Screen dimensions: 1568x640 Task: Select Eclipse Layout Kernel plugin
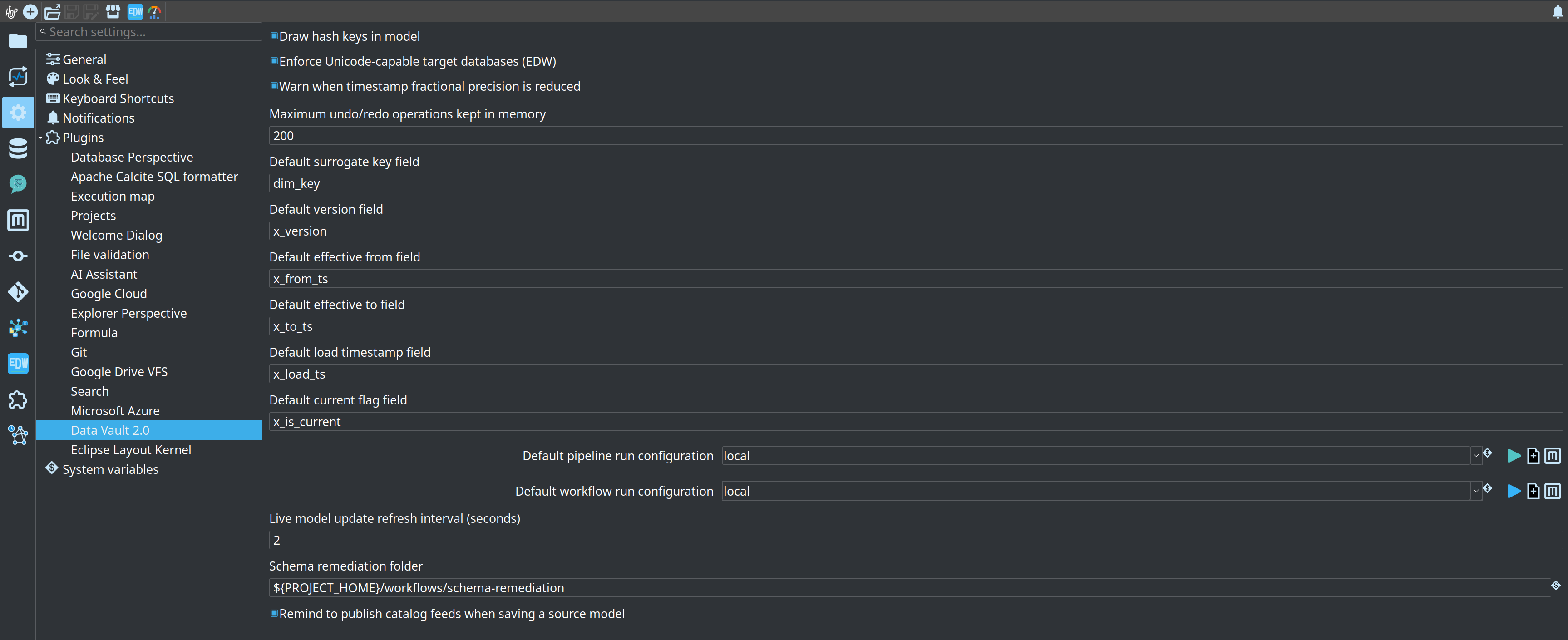coord(131,449)
